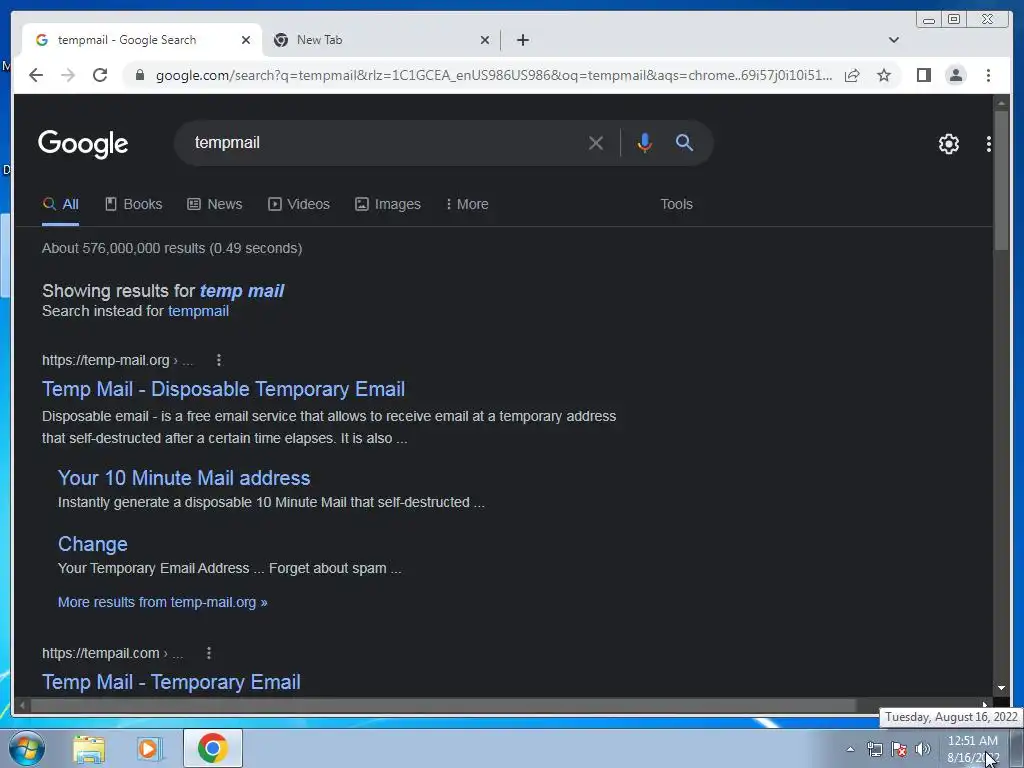
Task: Open the Windows Start menu
Action: (x=26, y=748)
